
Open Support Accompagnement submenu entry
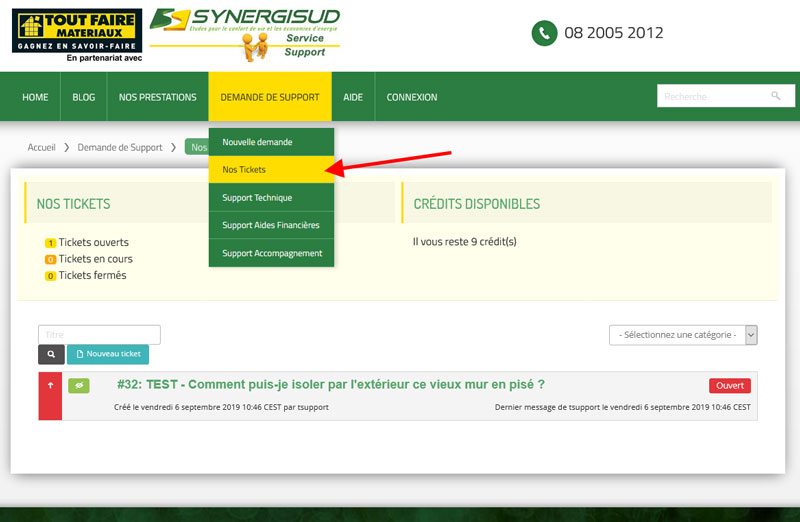[270, 253]
